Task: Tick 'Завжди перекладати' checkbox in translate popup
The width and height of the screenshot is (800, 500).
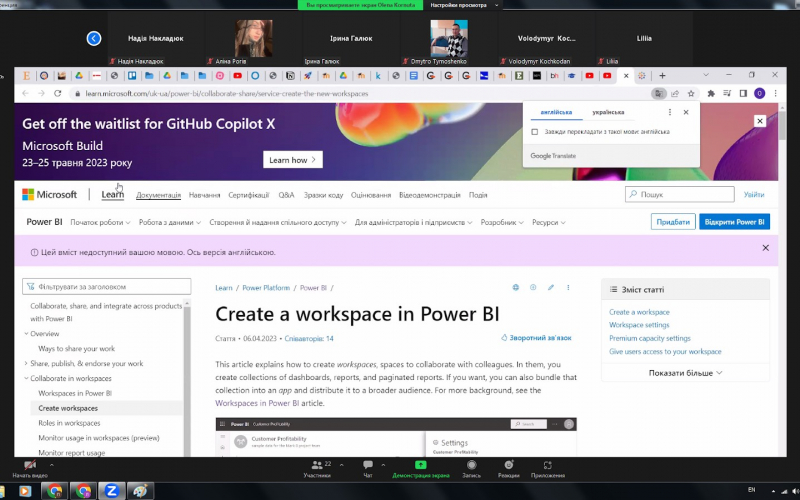Action: 535,132
